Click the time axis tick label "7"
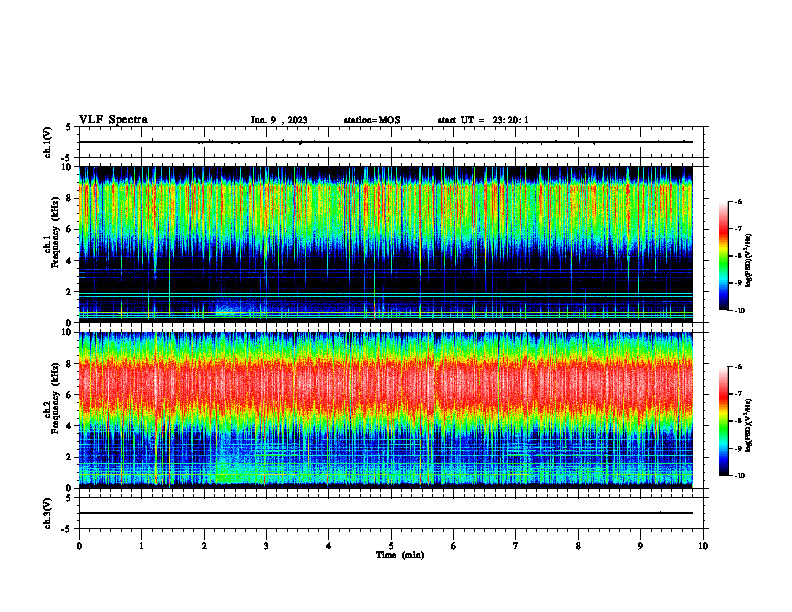Screen dimensions: 792x612 [x=516, y=546]
